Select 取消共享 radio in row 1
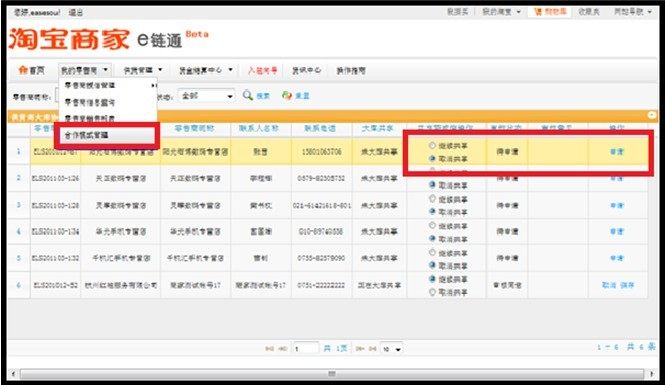Screen dimensions: 665x386 pos(432,158)
